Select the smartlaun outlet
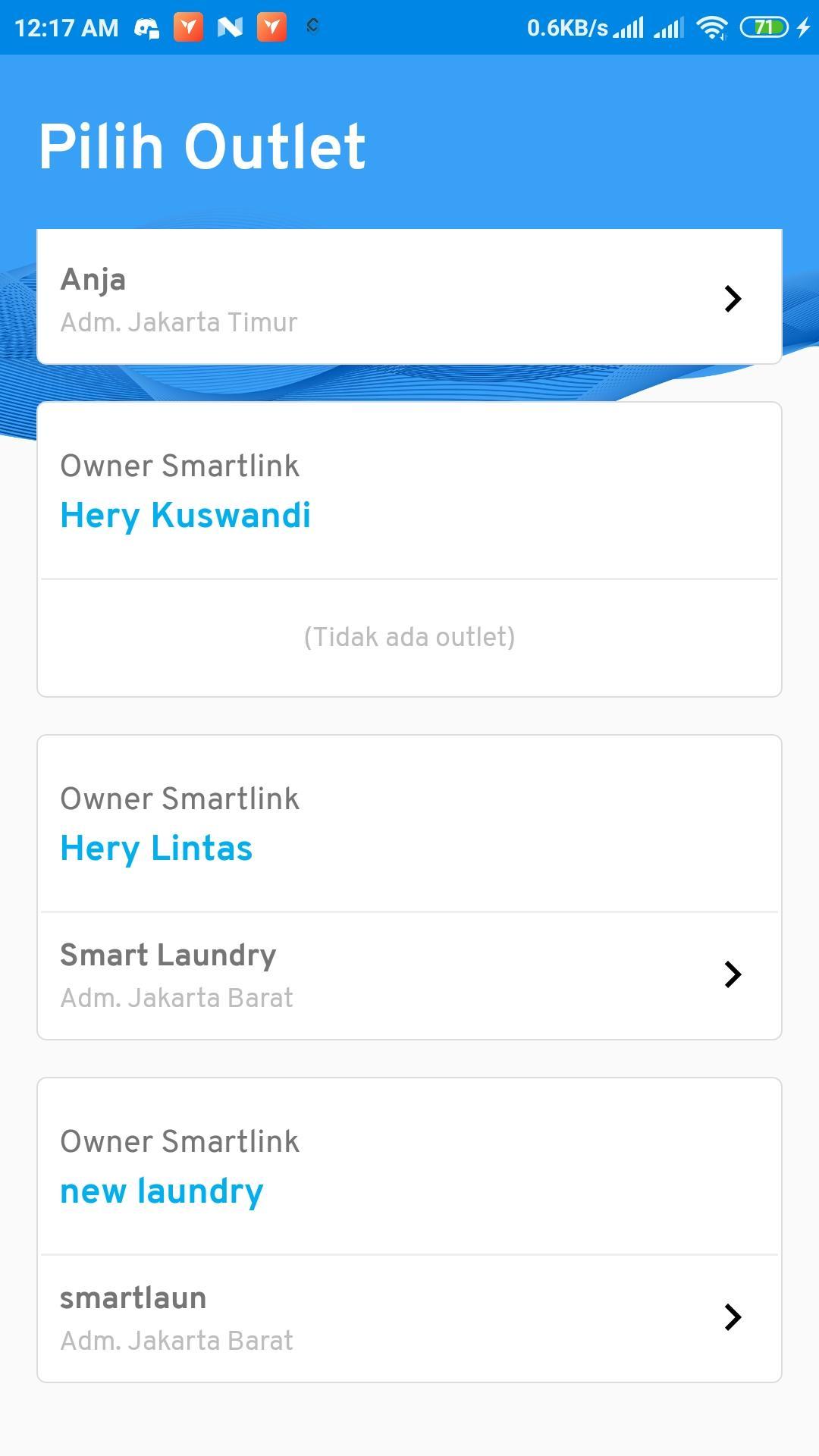 point(409,1318)
